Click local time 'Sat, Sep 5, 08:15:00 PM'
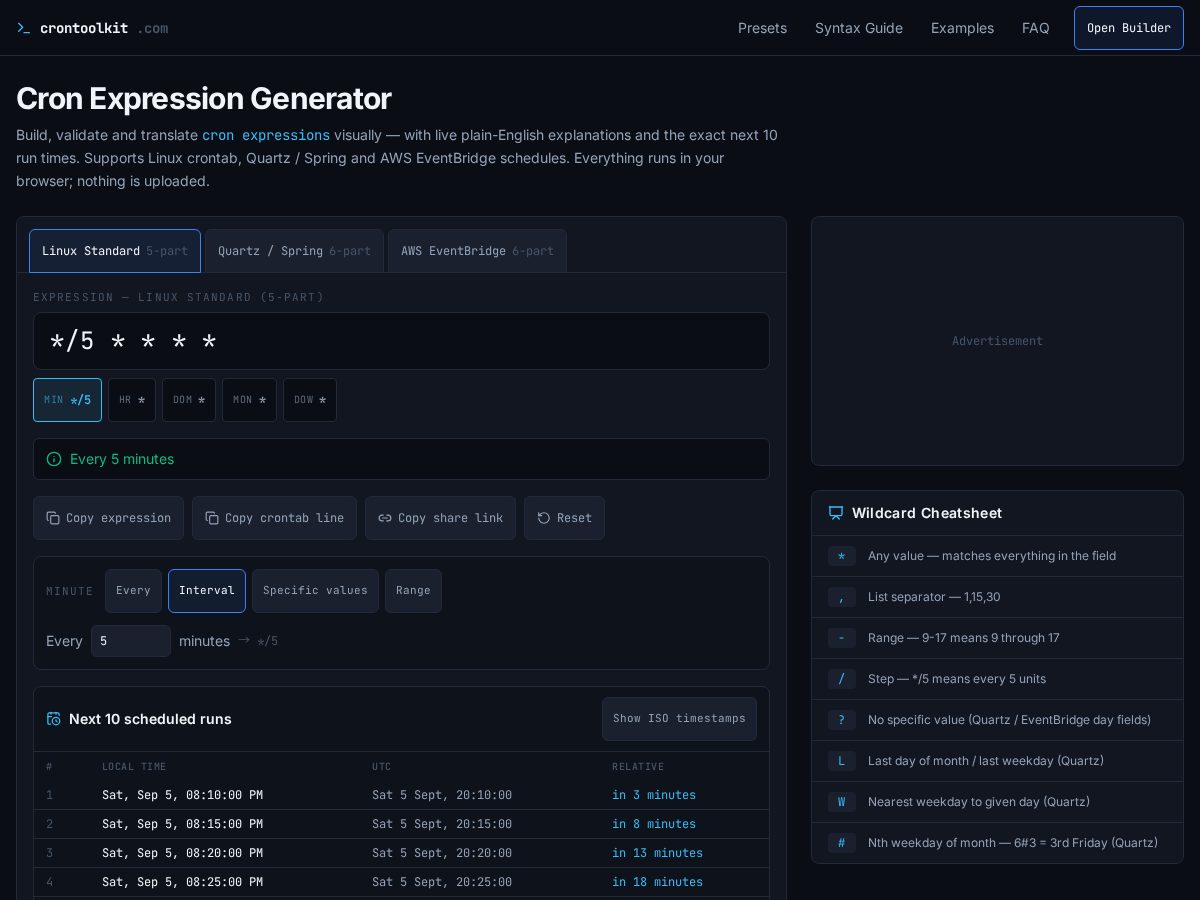1200x900 pixels. [x=182, y=824]
